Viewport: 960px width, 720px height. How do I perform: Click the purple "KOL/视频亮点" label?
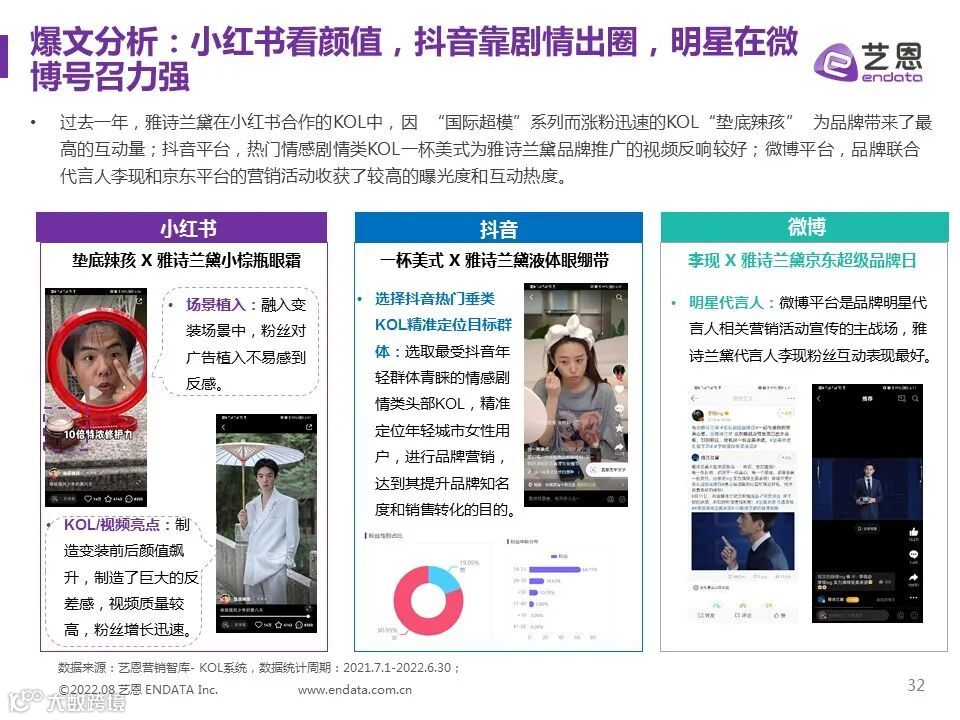pos(111,525)
